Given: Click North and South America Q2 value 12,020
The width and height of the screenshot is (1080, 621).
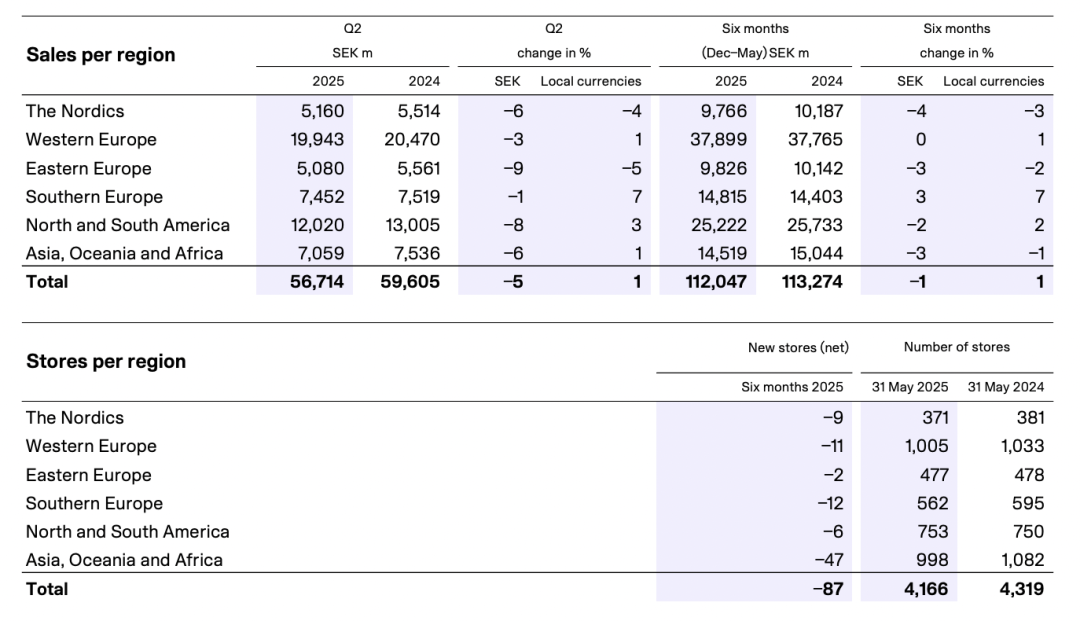Looking at the screenshot, I should click(317, 225).
